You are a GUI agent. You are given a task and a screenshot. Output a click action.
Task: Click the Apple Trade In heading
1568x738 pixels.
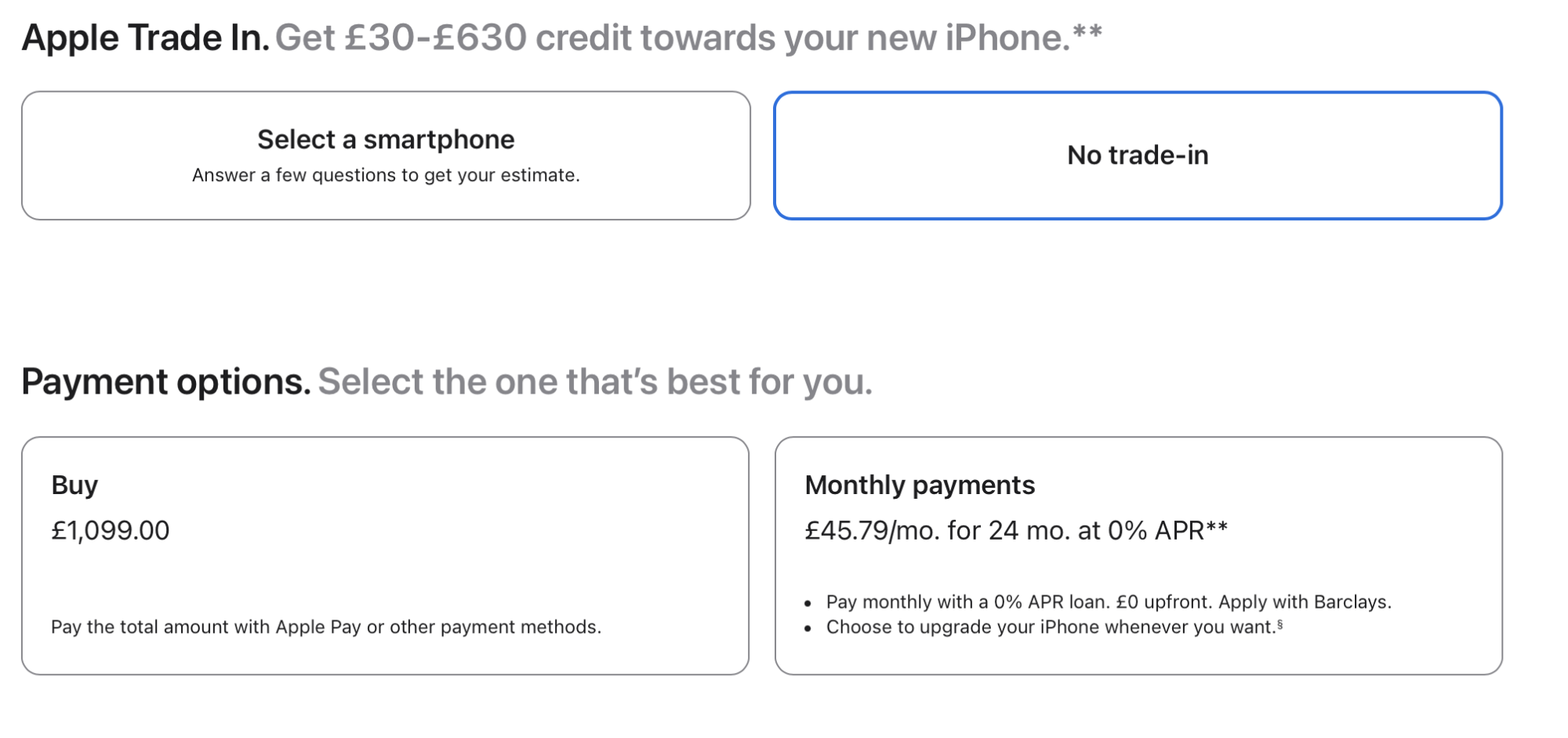(146, 38)
